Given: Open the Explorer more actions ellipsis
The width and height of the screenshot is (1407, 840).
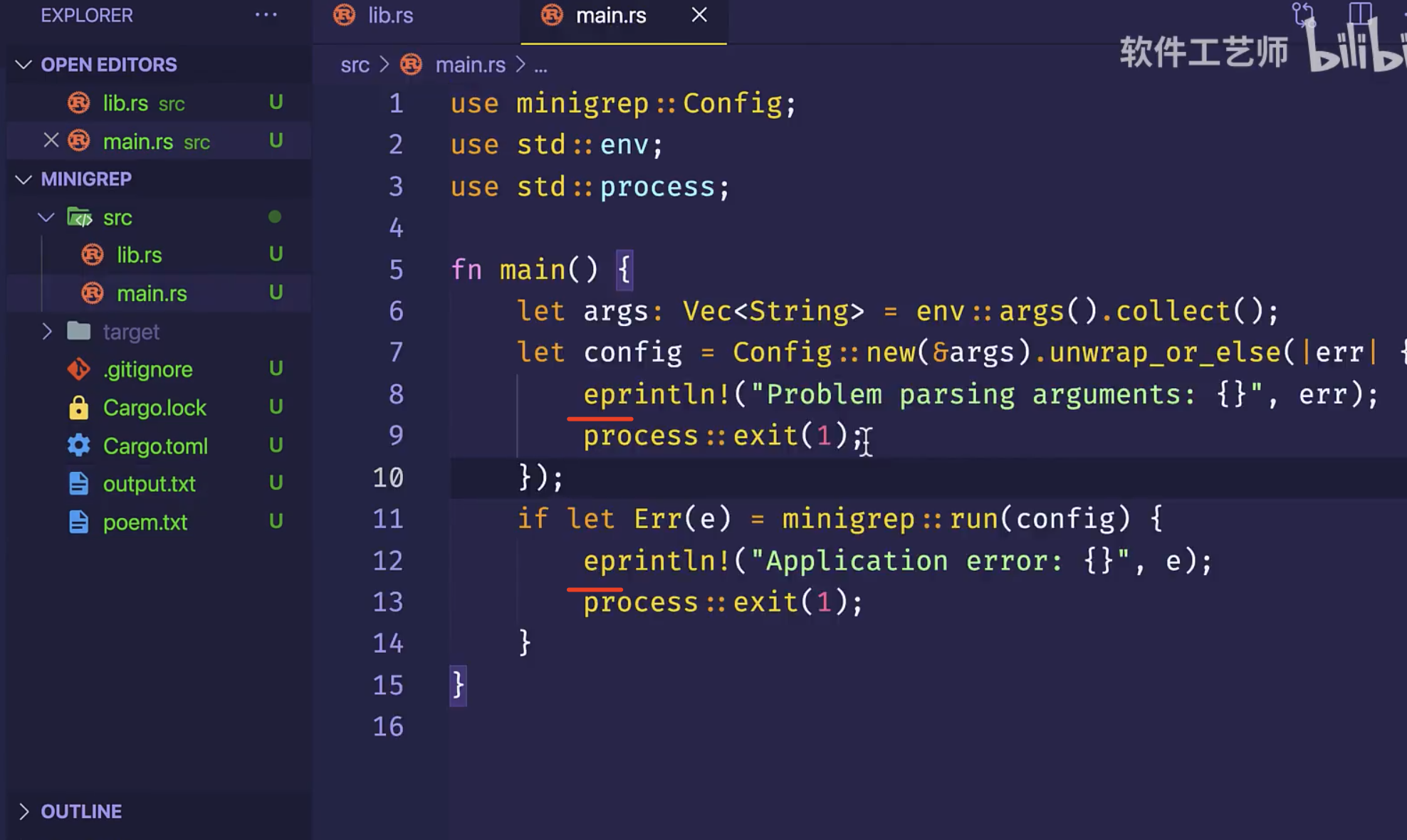Looking at the screenshot, I should [x=266, y=14].
